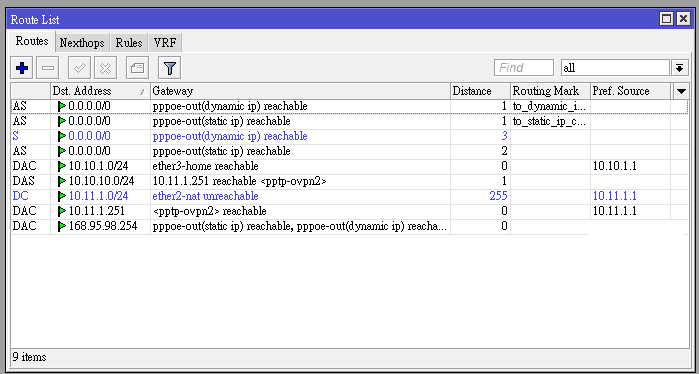This screenshot has width=699, height=374.
Task: Click the 'all' routing table combo box
Action: point(615,68)
